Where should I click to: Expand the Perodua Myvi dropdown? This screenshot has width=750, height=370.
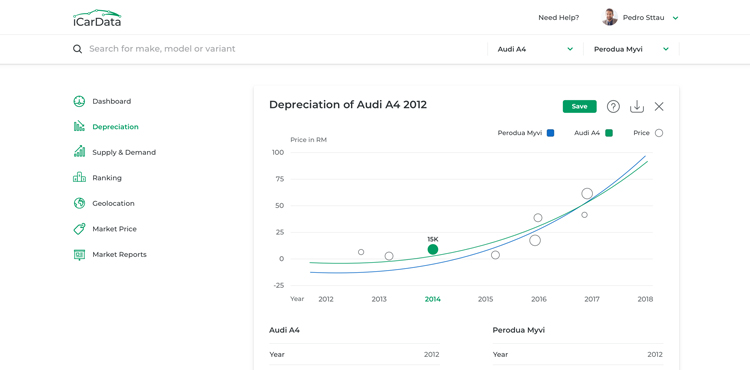[666, 49]
